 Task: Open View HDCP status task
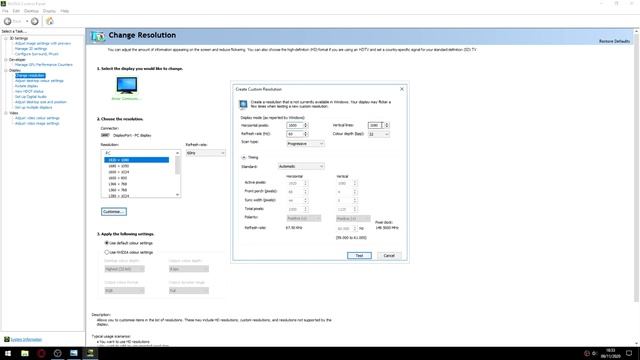coord(29,91)
